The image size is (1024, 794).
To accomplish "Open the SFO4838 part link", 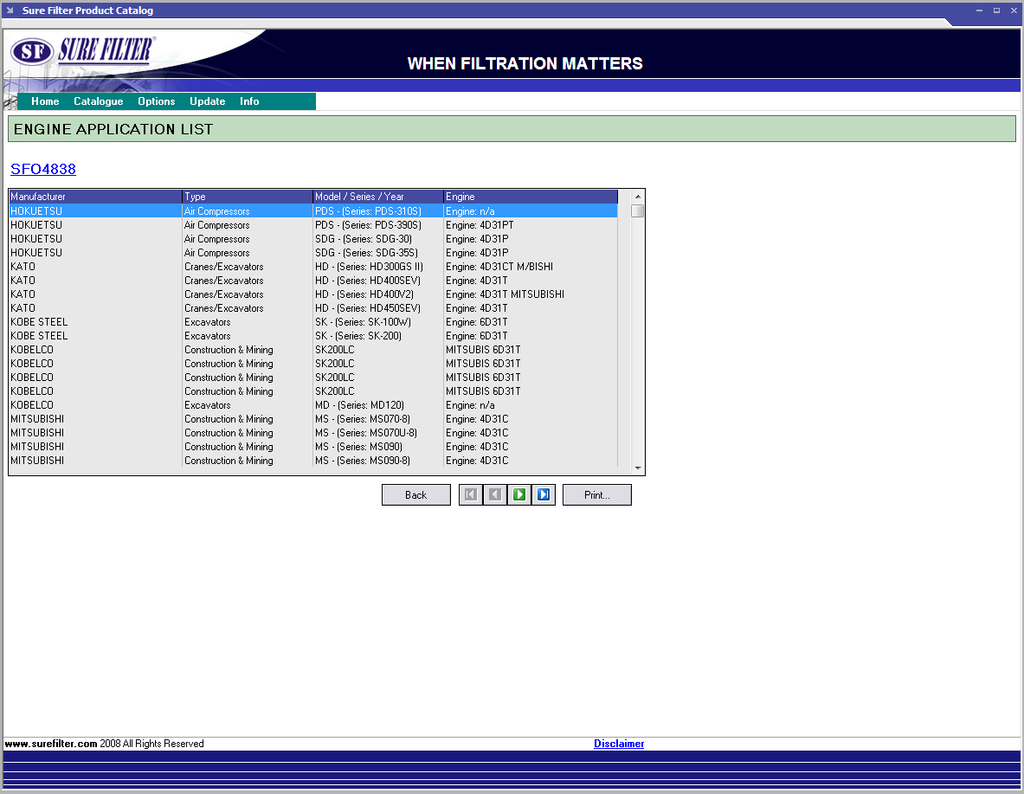I will point(43,169).
